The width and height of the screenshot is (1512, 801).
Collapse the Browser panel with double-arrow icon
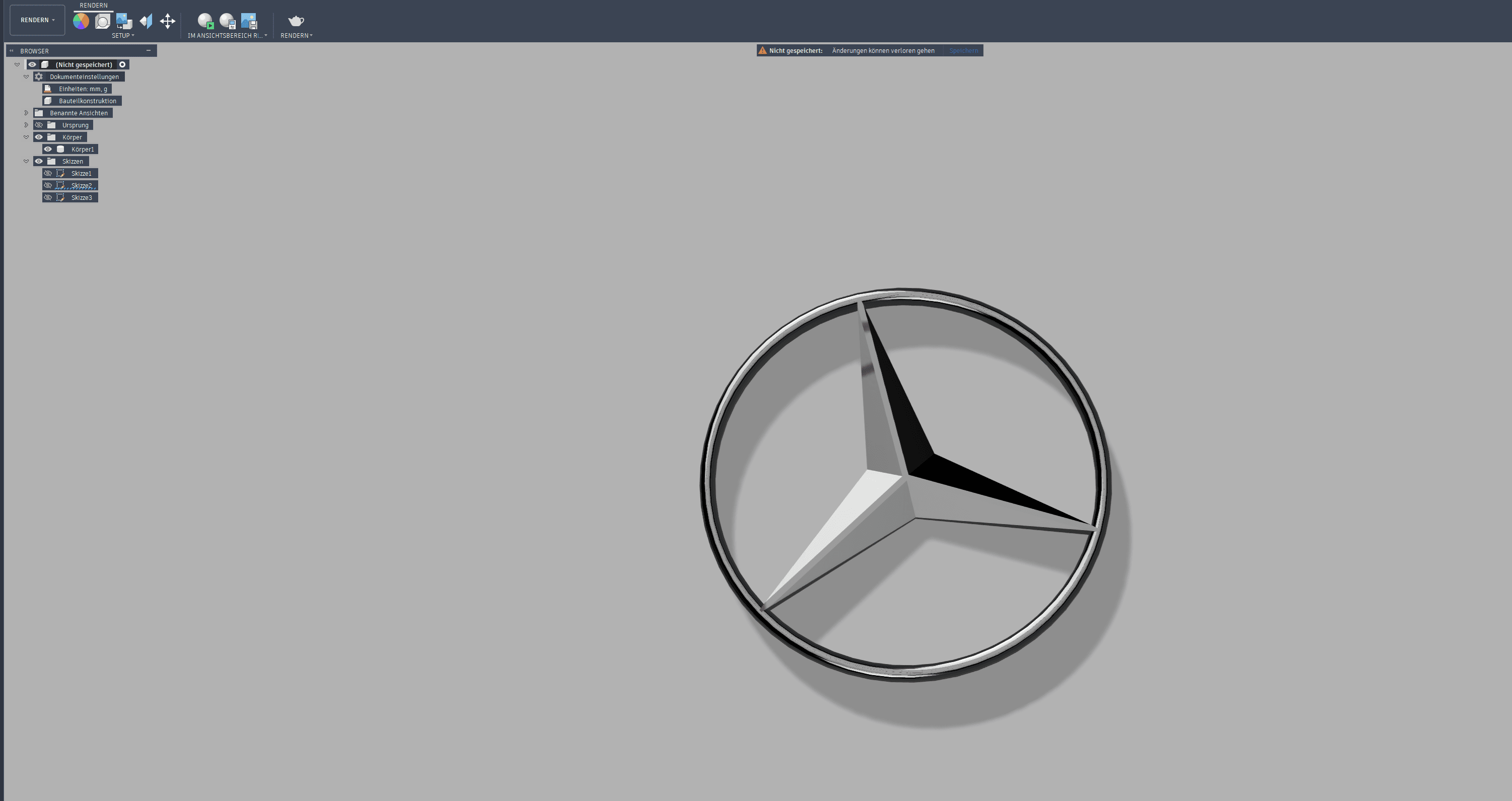11,50
